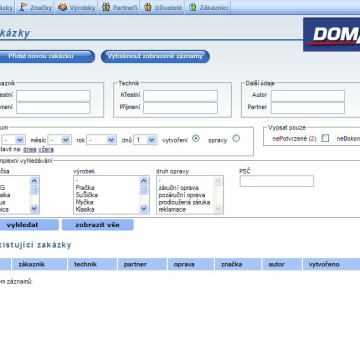This screenshot has width=360, height=360.
Task: Select Pračka in výrobek list
Action: [x=85, y=188]
